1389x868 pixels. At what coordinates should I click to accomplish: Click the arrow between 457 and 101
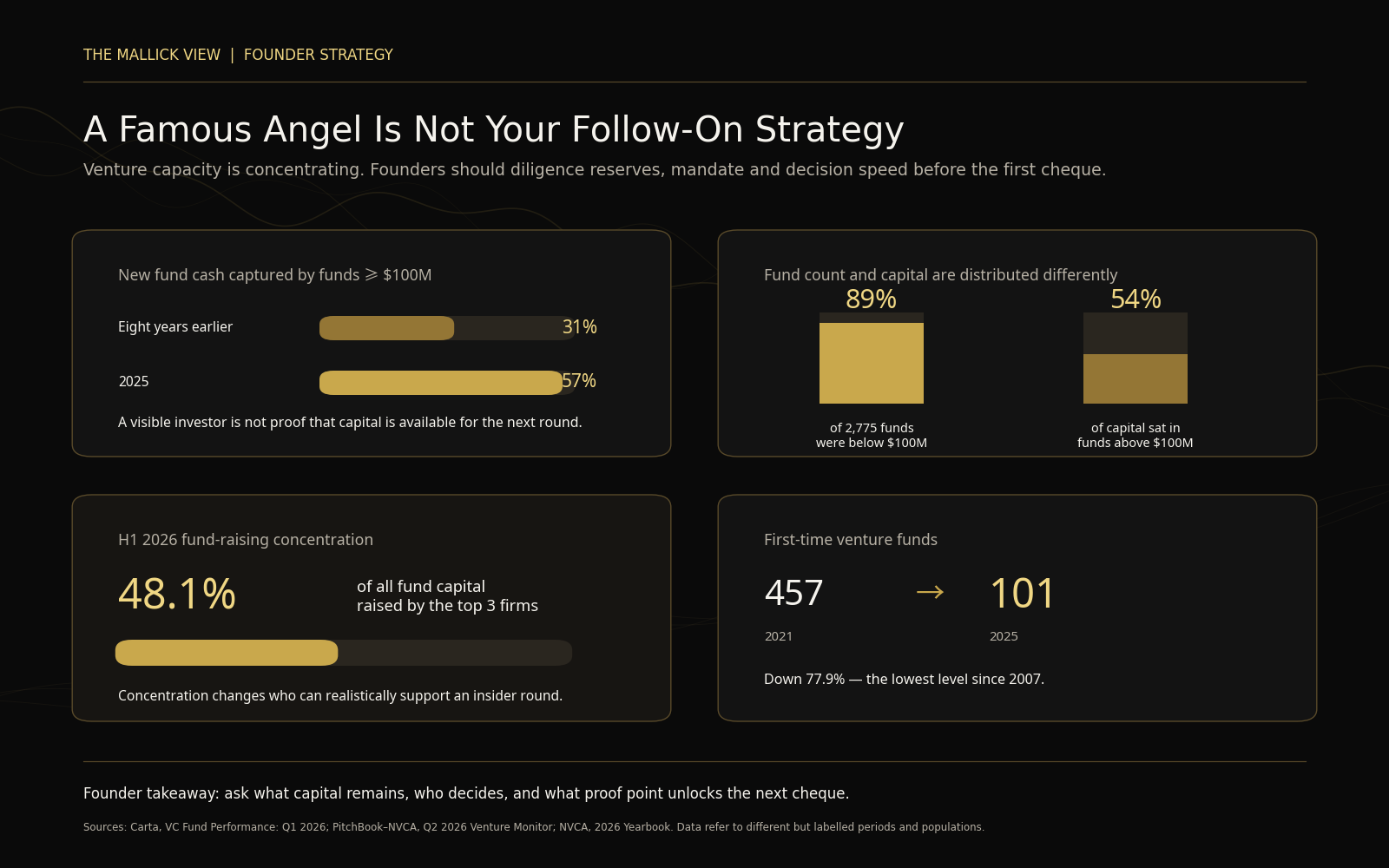(930, 593)
